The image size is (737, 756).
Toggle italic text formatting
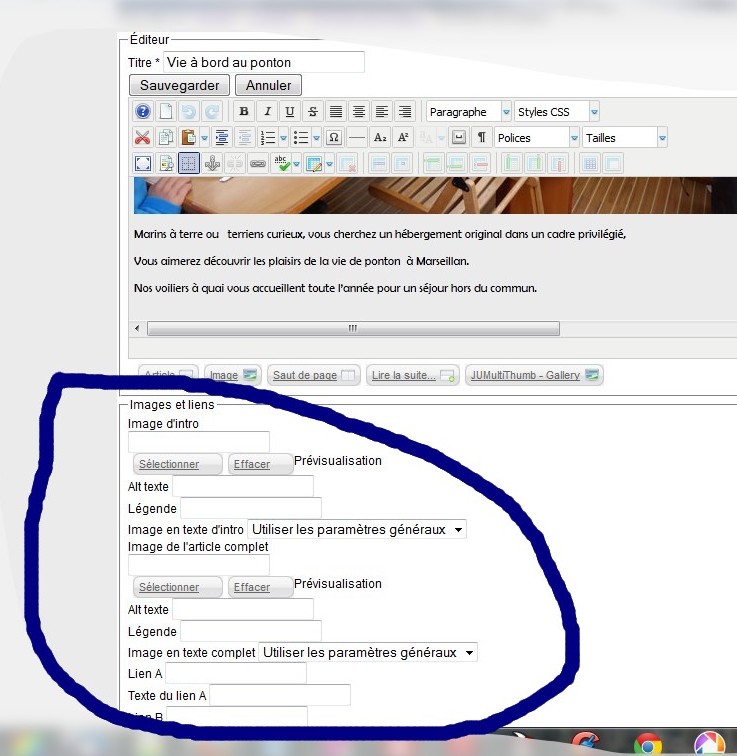pyautogui.click(x=267, y=112)
